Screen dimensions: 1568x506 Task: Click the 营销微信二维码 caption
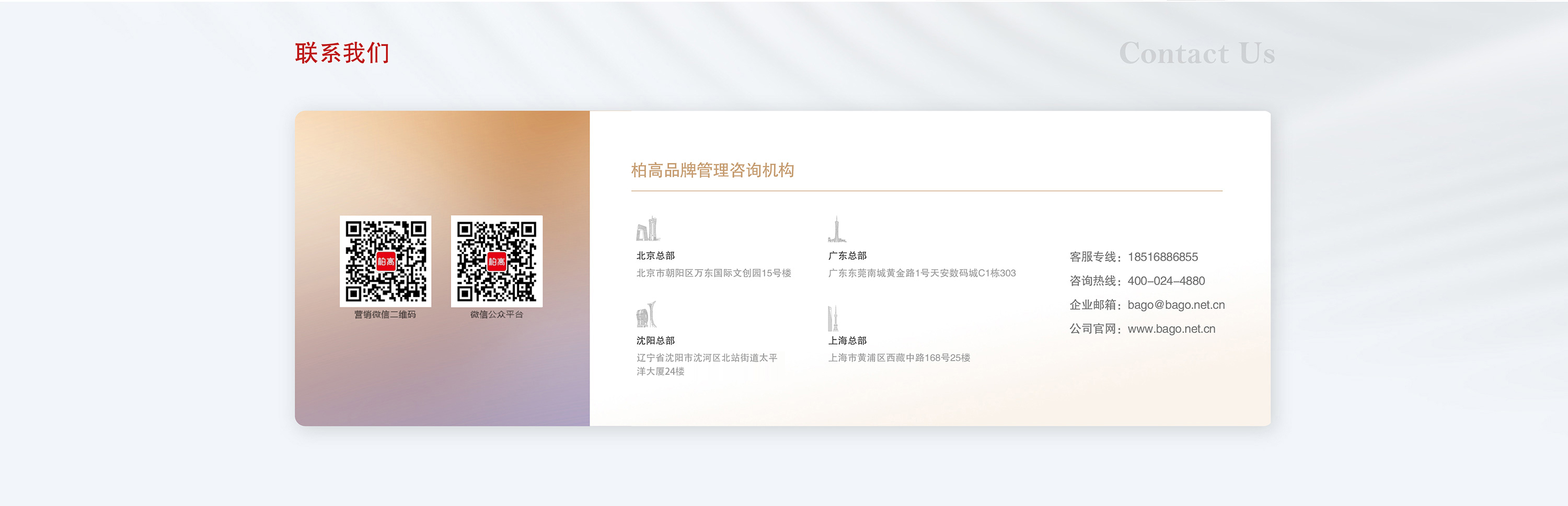pyautogui.click(x=385, y=314)
